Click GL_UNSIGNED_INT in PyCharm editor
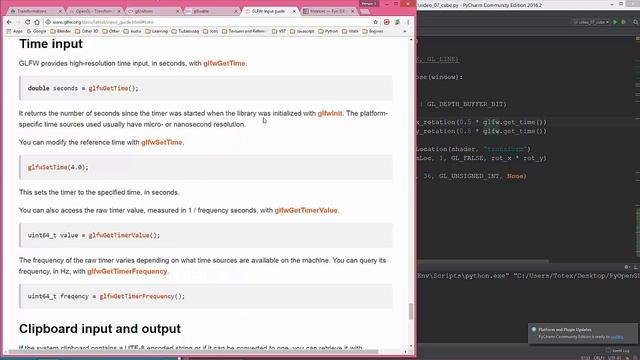Image resolution: width=640 pixels, height=360 pixels. 469,176
